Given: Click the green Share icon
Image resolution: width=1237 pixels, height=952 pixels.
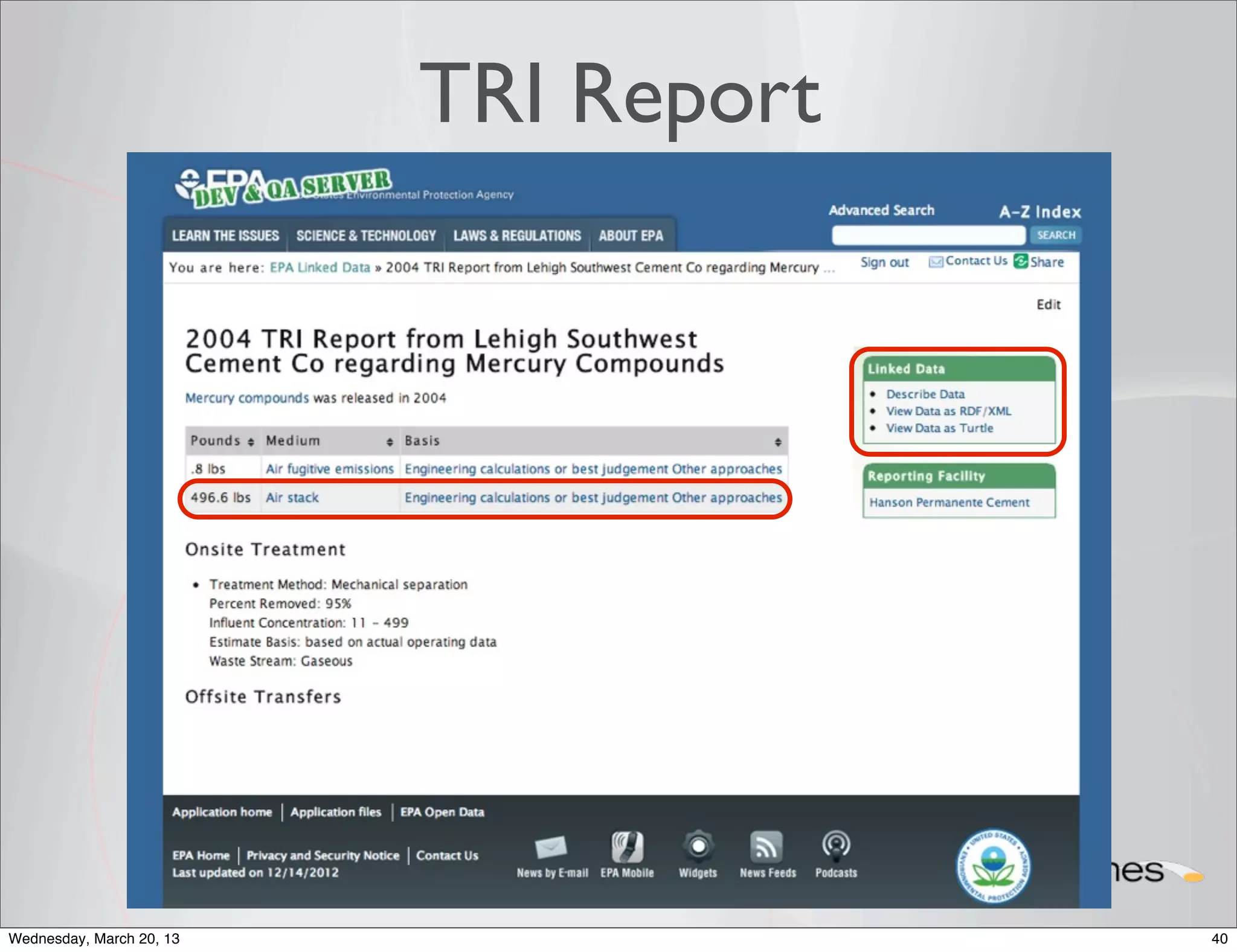Looking at the screenshot, I should [x=1021, y=261].
